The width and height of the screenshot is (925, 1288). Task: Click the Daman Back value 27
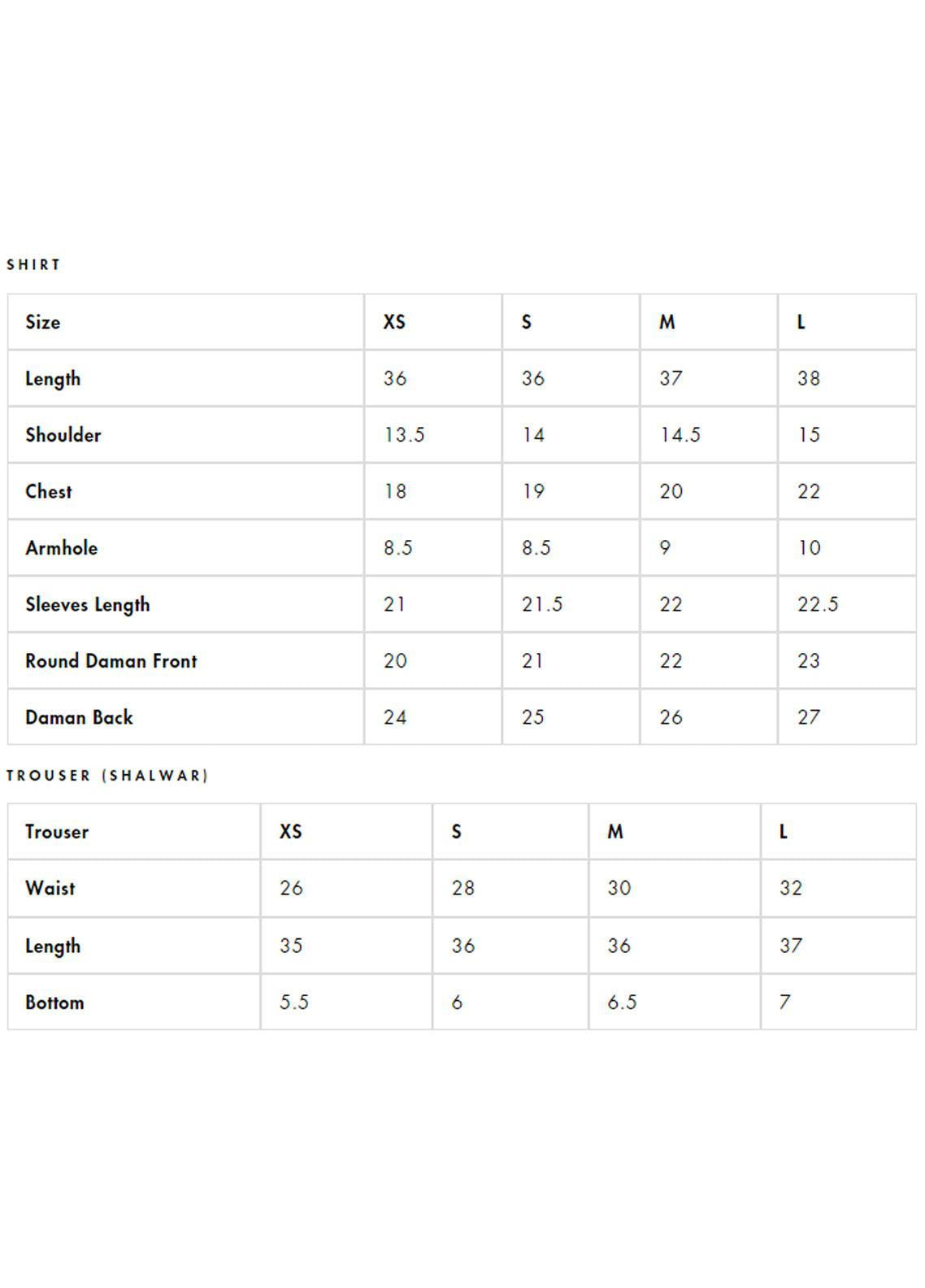(x=809, y=718)
